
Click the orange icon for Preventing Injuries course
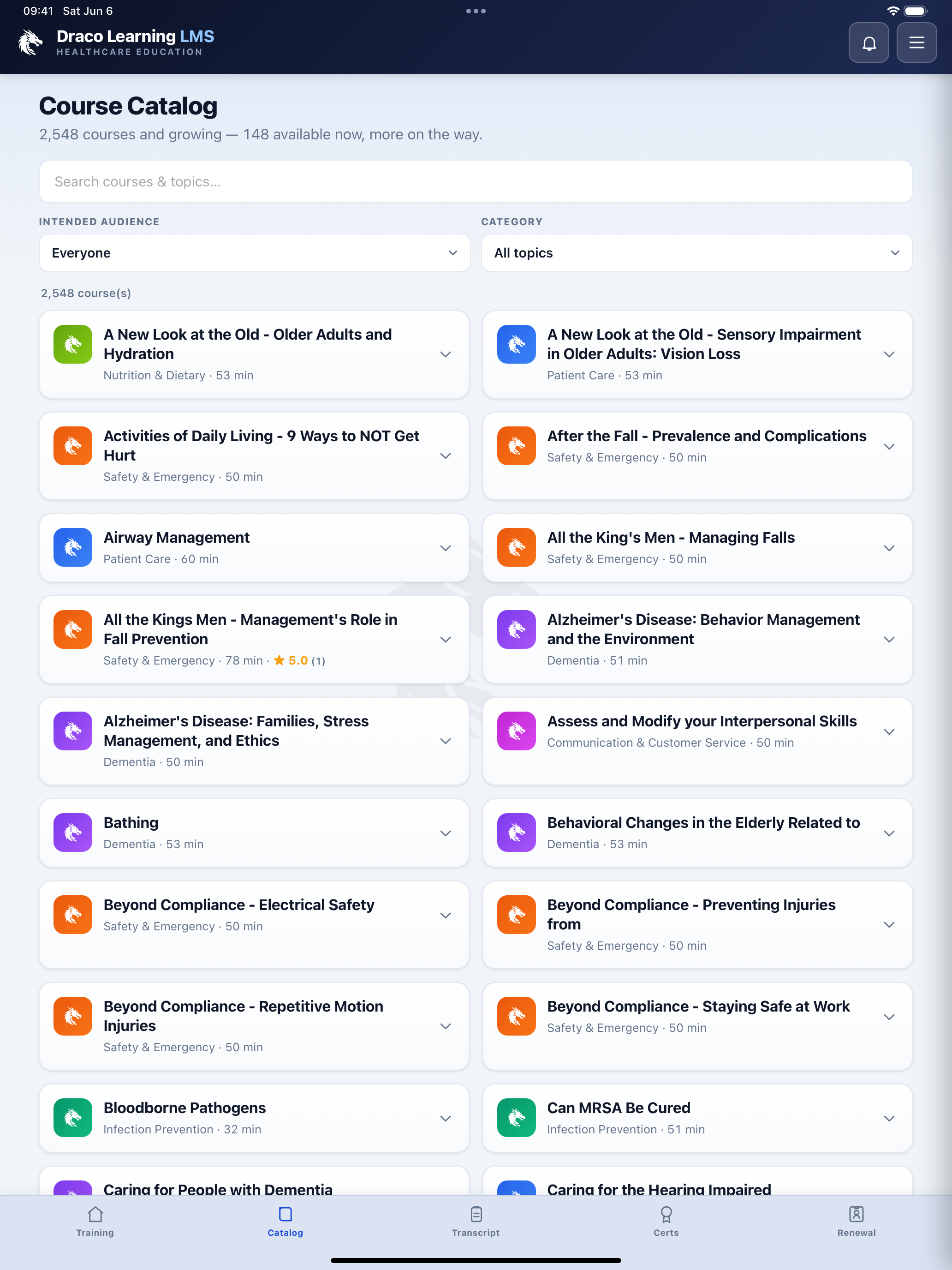[517, 915]
